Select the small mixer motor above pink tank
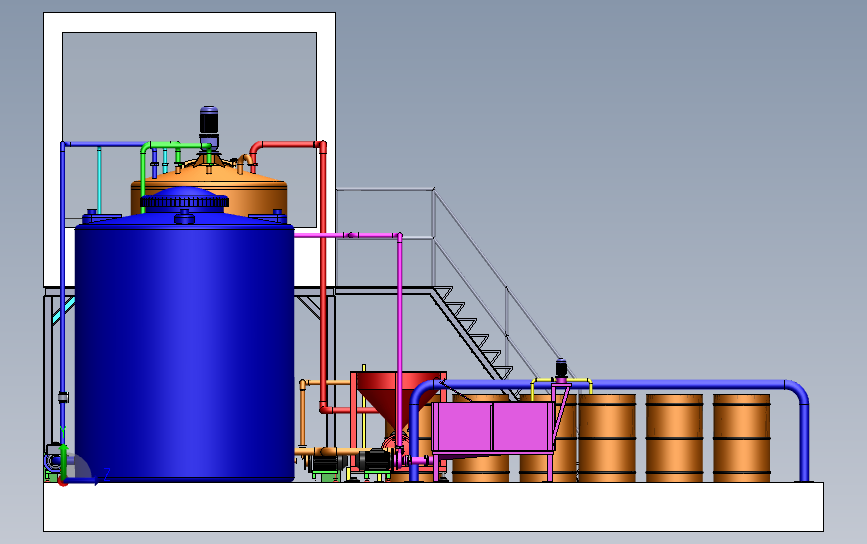 pyautogui.click(x=561, y=369)
